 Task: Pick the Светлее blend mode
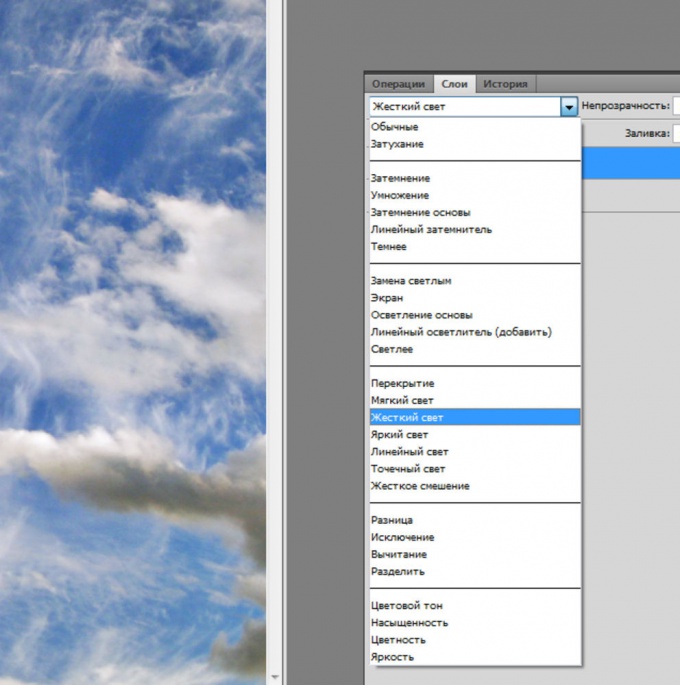click(475, 349)
